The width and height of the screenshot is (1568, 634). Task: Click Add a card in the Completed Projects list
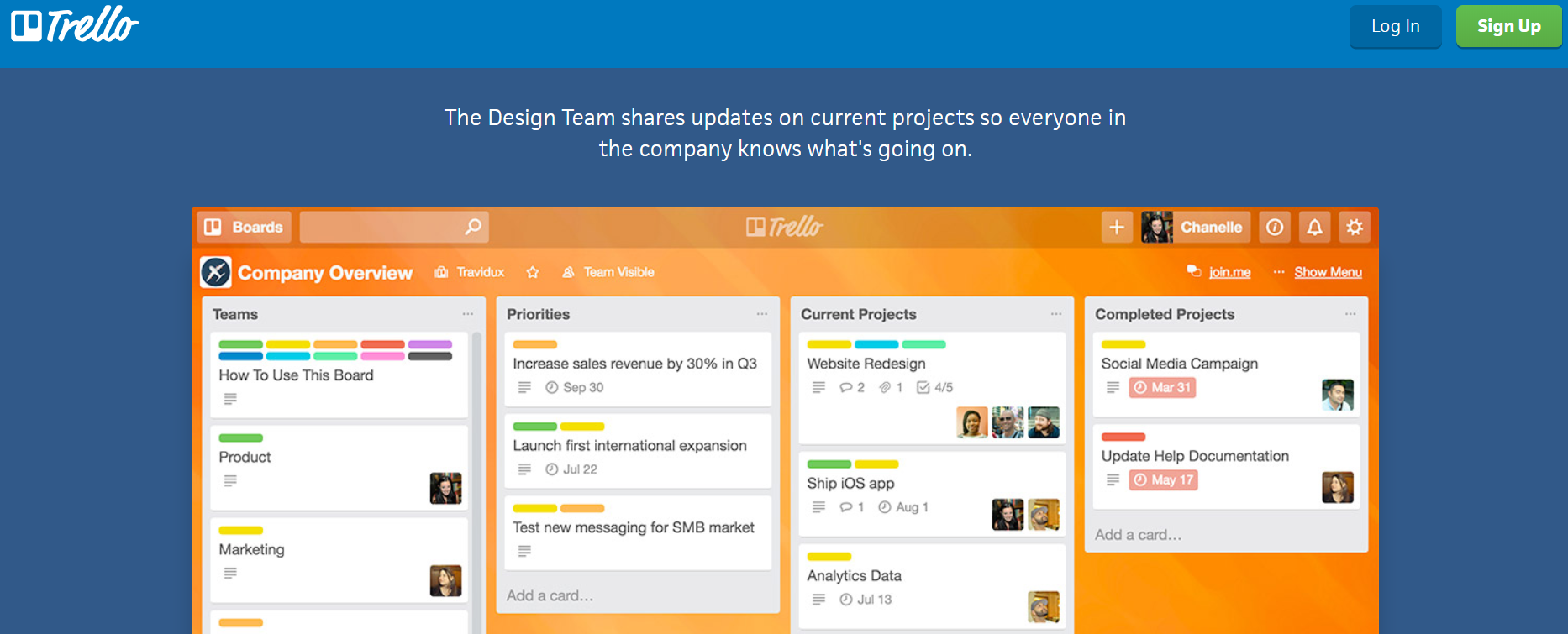[1138, 535]
